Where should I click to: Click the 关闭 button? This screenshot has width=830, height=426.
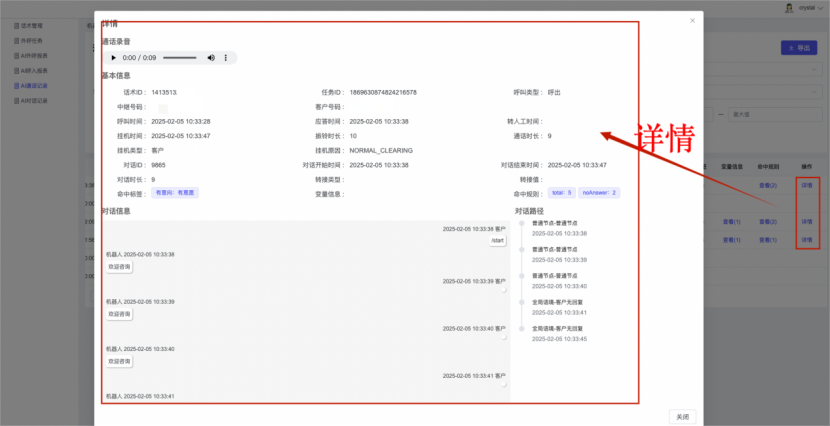click(682, 416)
